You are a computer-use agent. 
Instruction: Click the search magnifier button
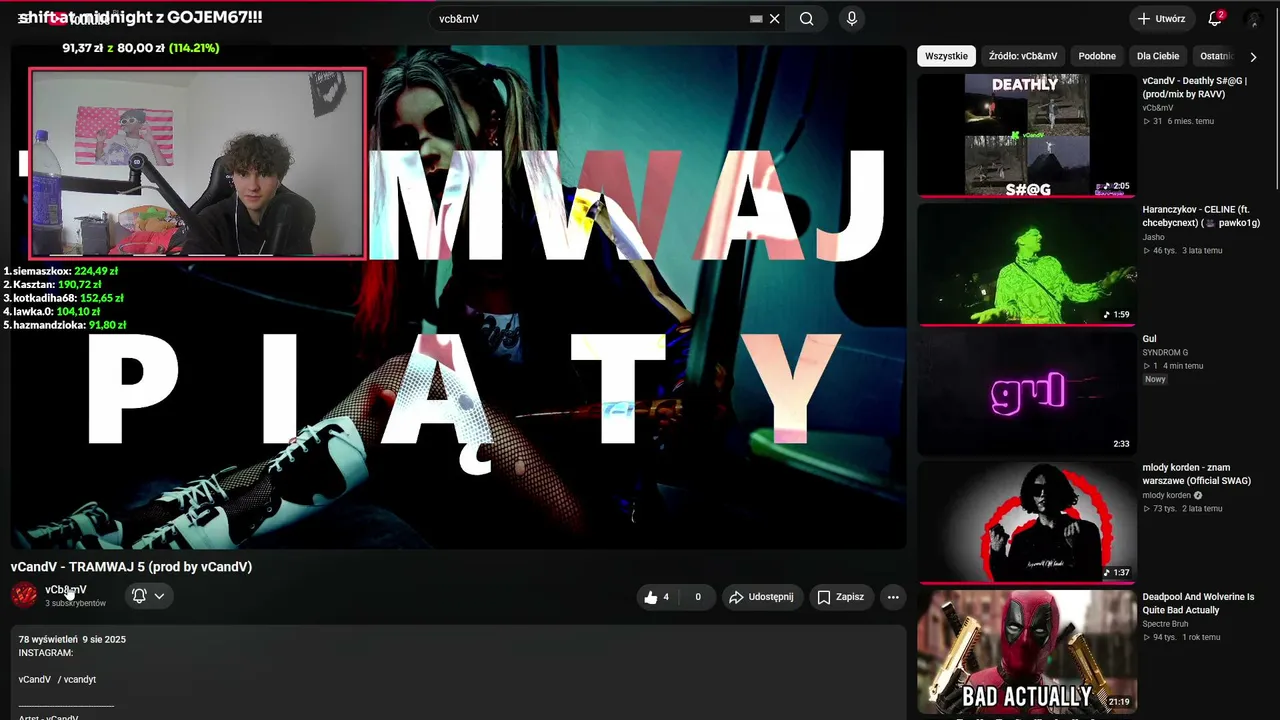806,19
